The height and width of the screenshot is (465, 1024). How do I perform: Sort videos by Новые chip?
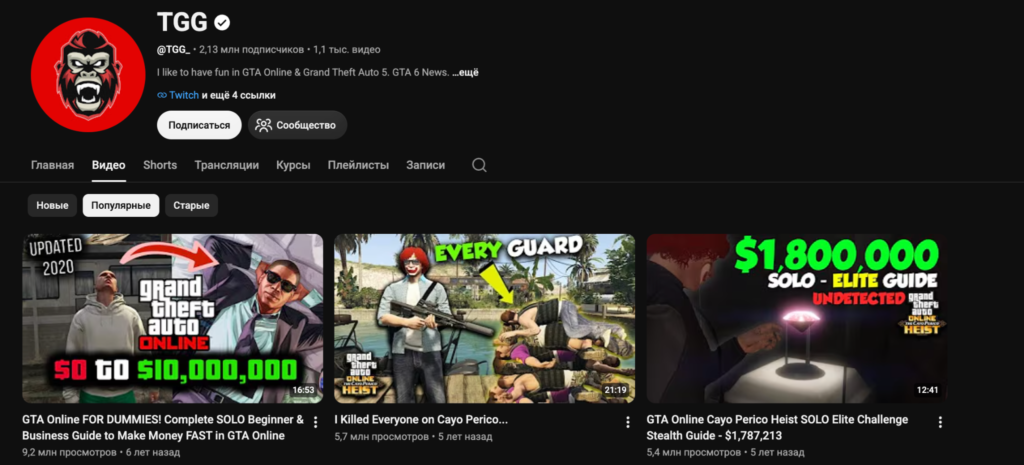pos(52,205)
